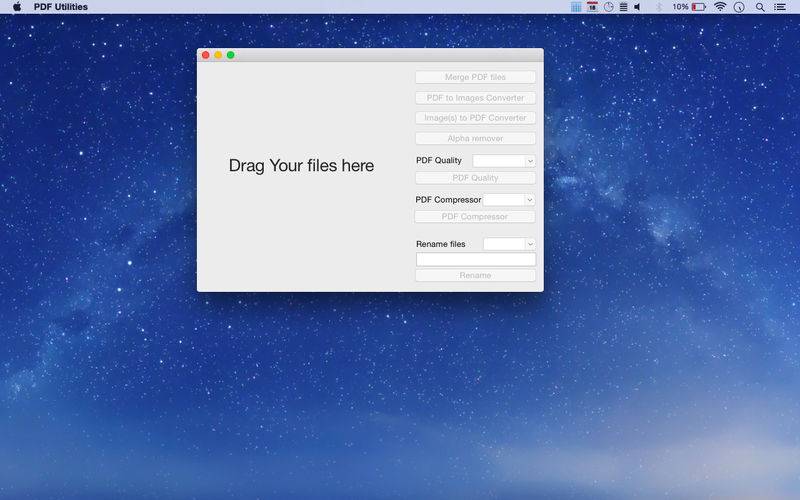The height and width of the screenshot is (500, 800).
Task: Click the PDF Compressor action button
Action: coord(475,216)
